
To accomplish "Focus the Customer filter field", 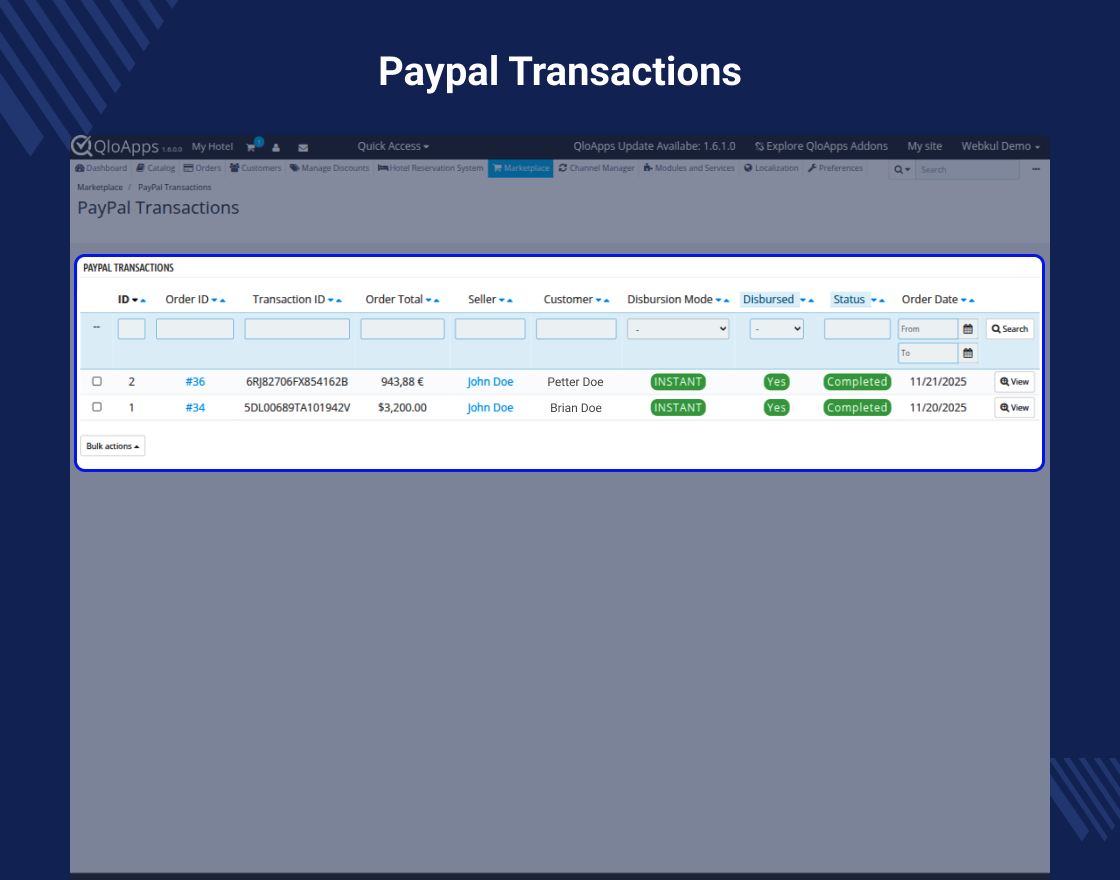I will (576, 329).
